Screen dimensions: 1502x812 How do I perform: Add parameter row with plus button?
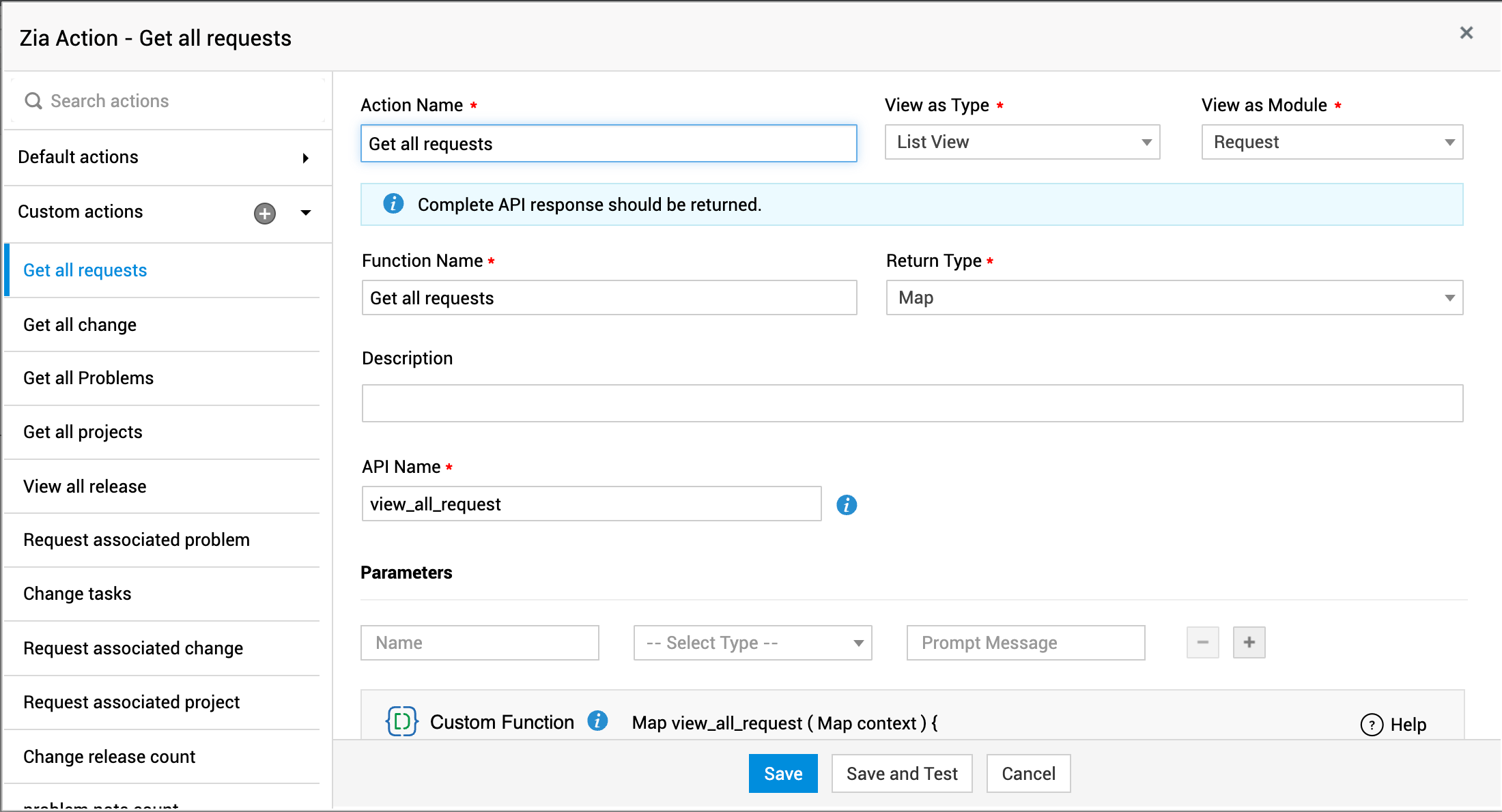coord(1249,643)
